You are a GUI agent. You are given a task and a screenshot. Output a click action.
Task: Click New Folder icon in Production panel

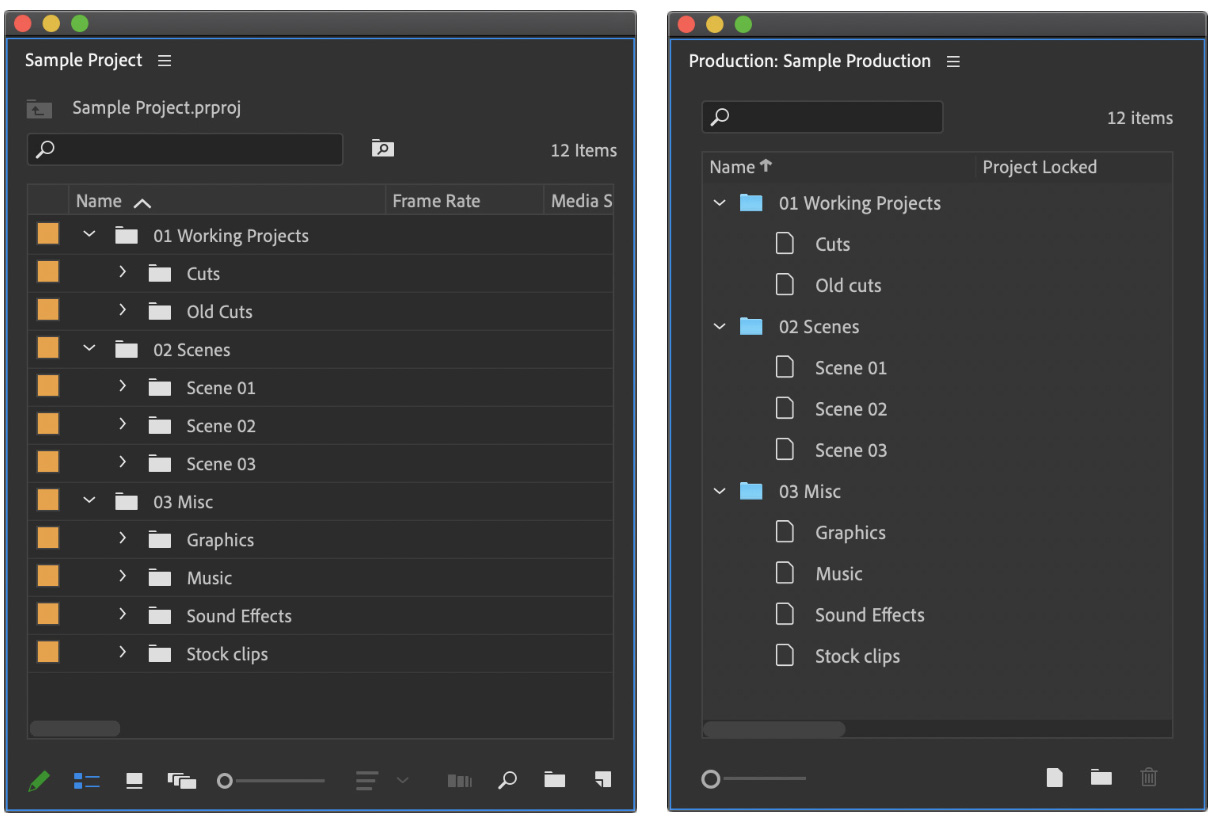pos(1101,777)
